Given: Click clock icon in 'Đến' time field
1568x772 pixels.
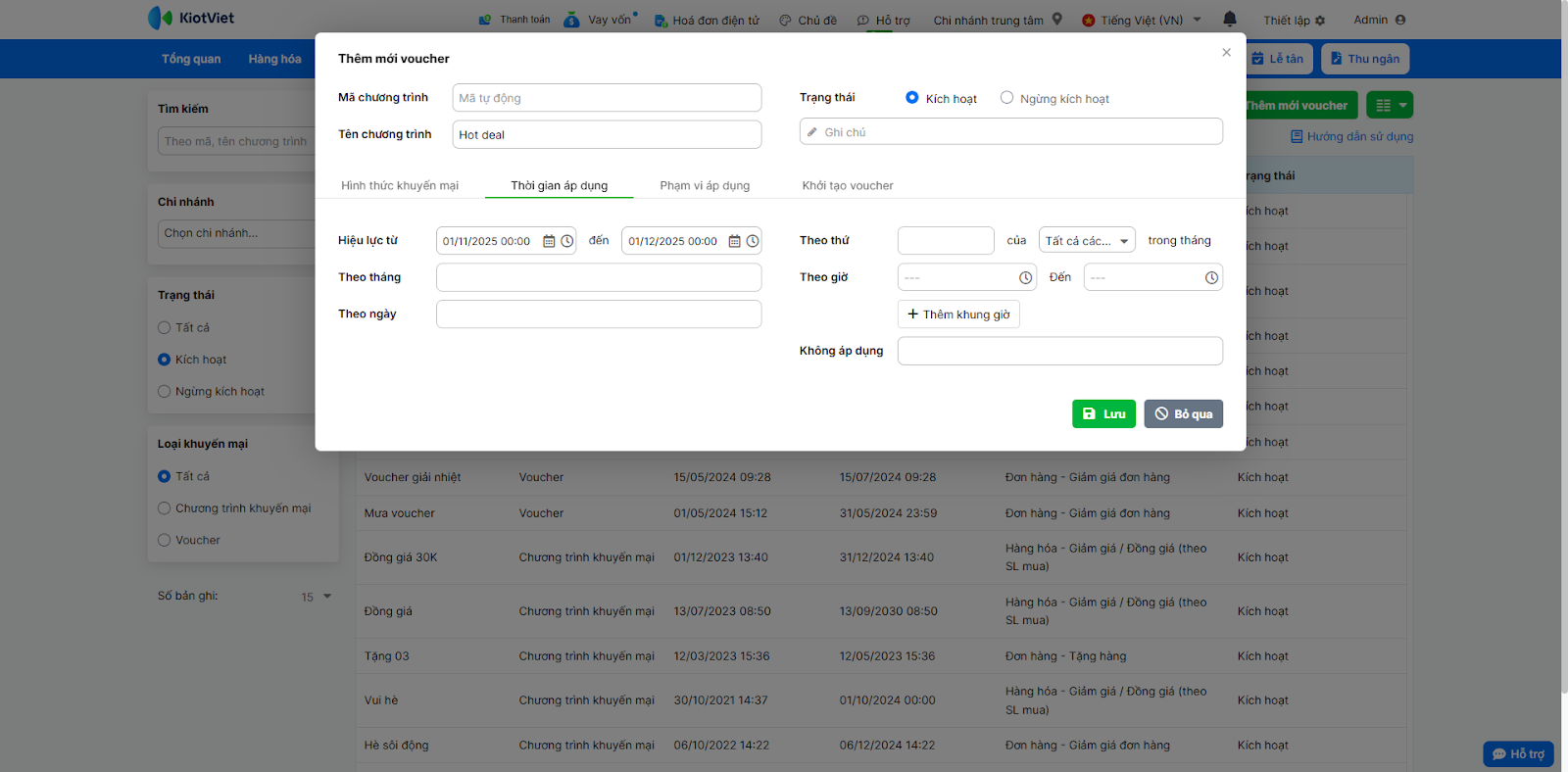Looking at the screenshot, I should click(1211, 278).
